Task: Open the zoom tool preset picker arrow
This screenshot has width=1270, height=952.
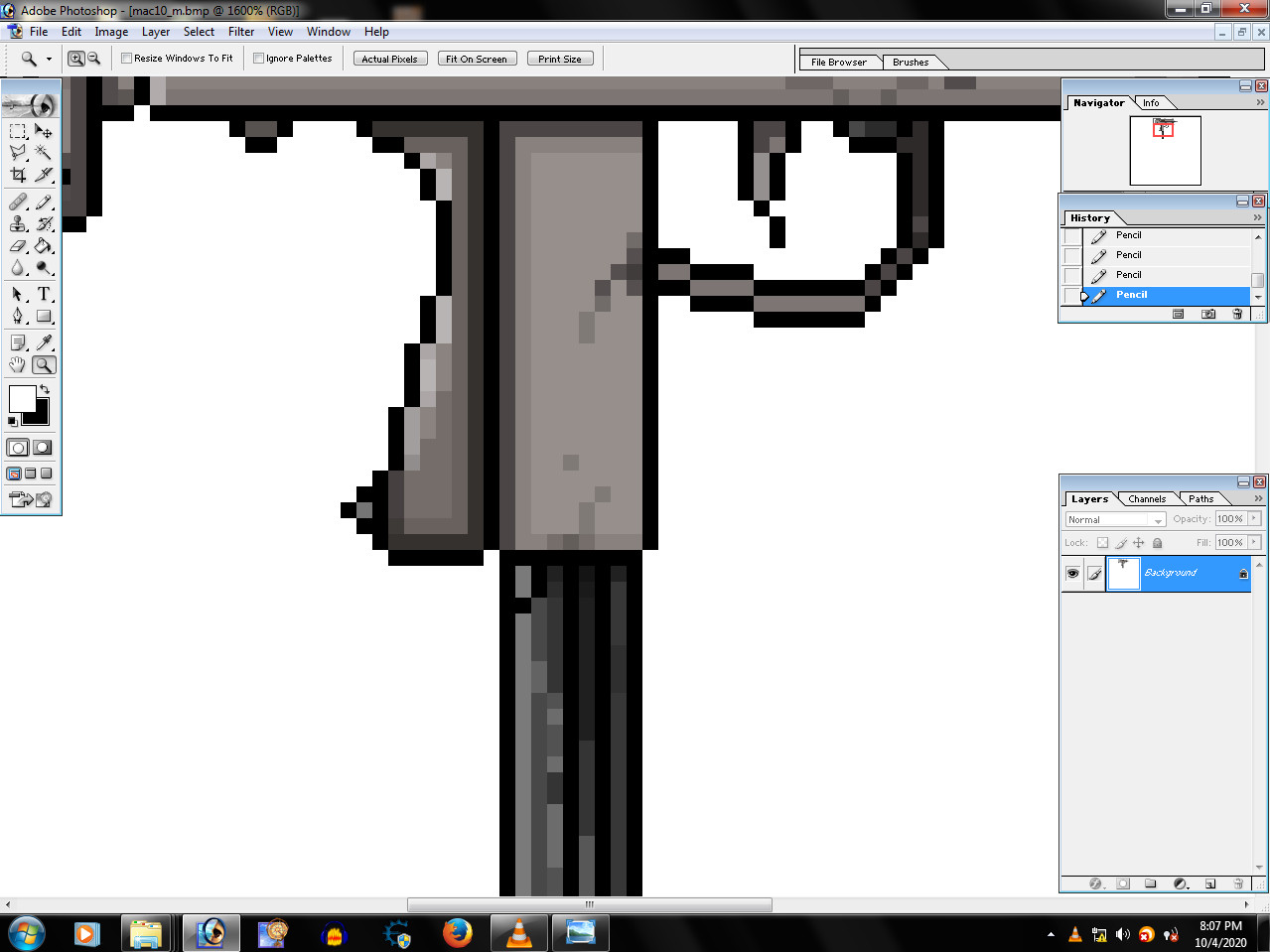Action: (49, 59)
